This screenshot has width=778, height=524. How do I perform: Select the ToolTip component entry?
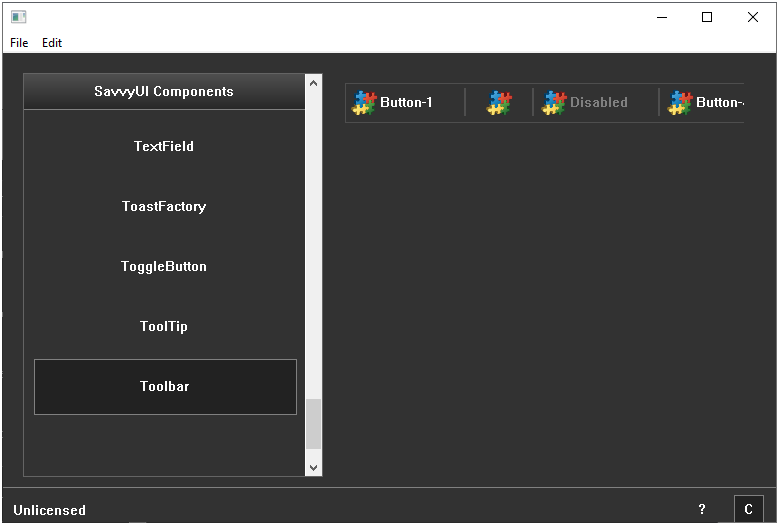click(x=164, y=326)
